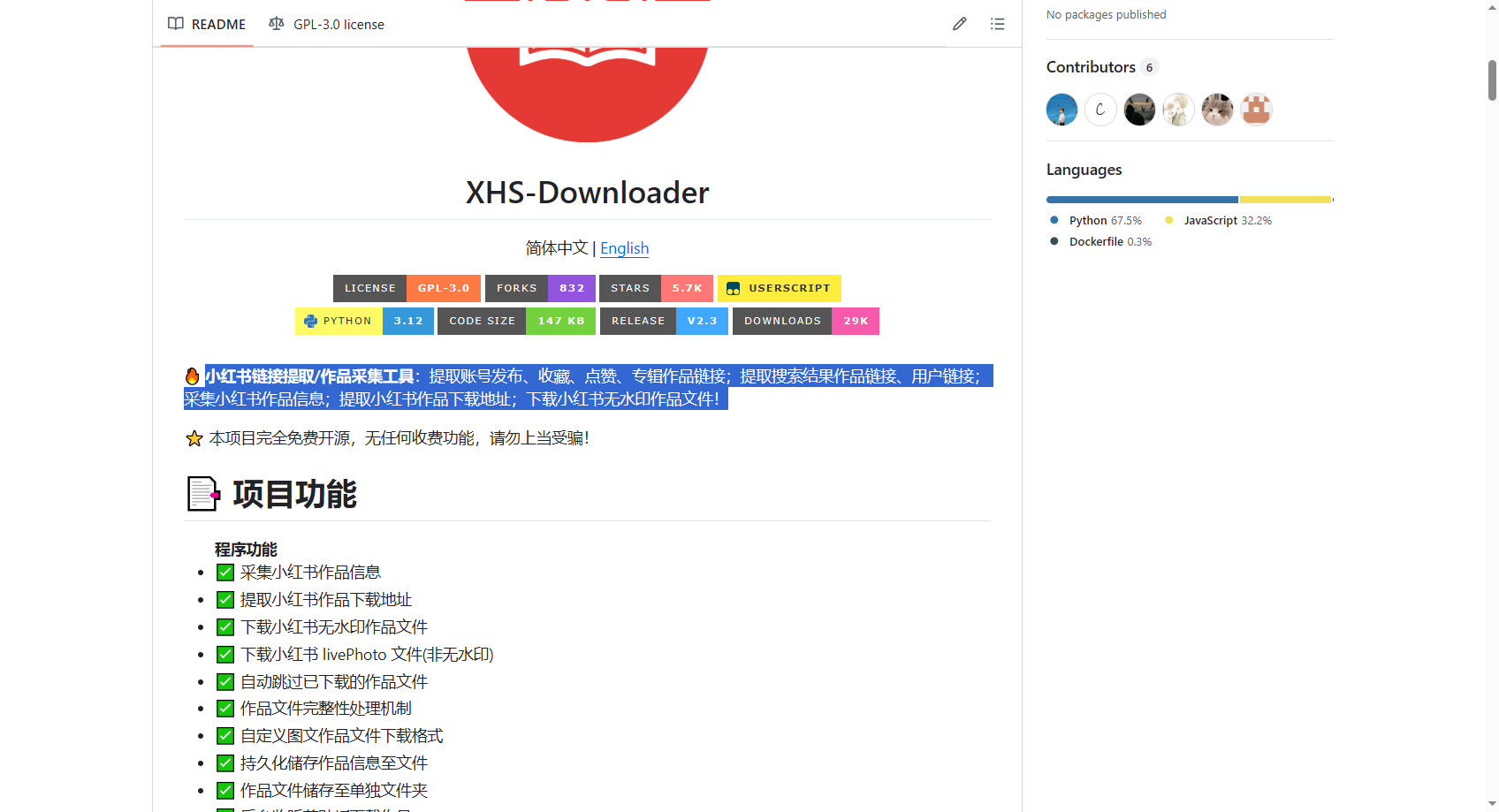Click the page vertical scrollbar thumb

pyautogui.click(x=1492, y=80)
